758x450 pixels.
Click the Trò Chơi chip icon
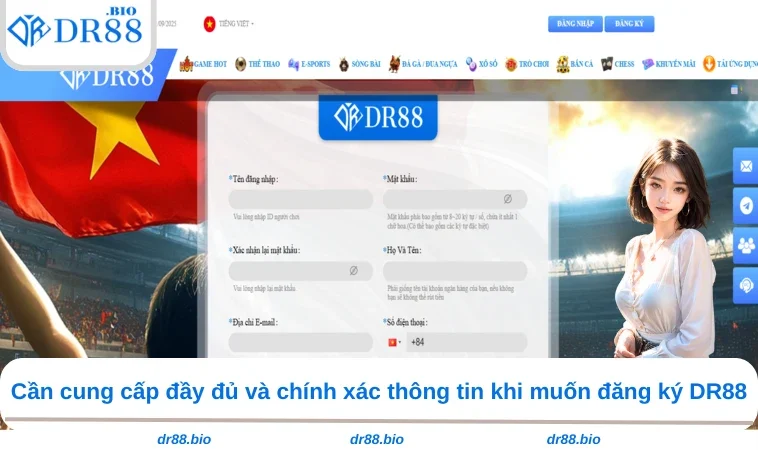(x=511, y=64)
